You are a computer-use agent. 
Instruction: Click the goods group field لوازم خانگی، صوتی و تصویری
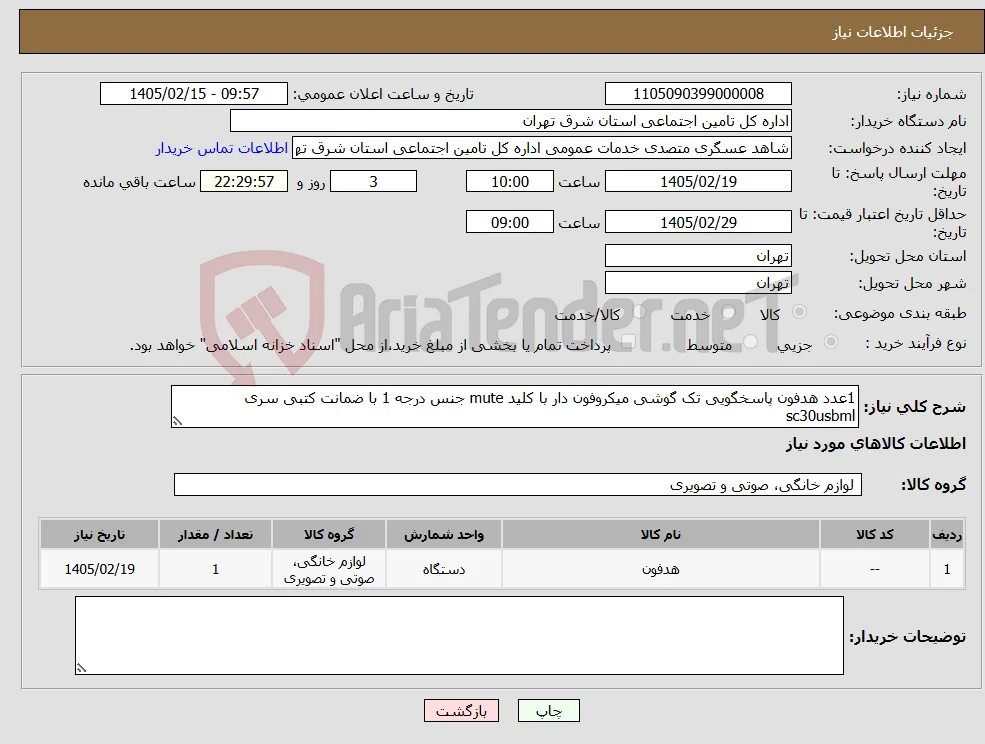tap(518, 485)
